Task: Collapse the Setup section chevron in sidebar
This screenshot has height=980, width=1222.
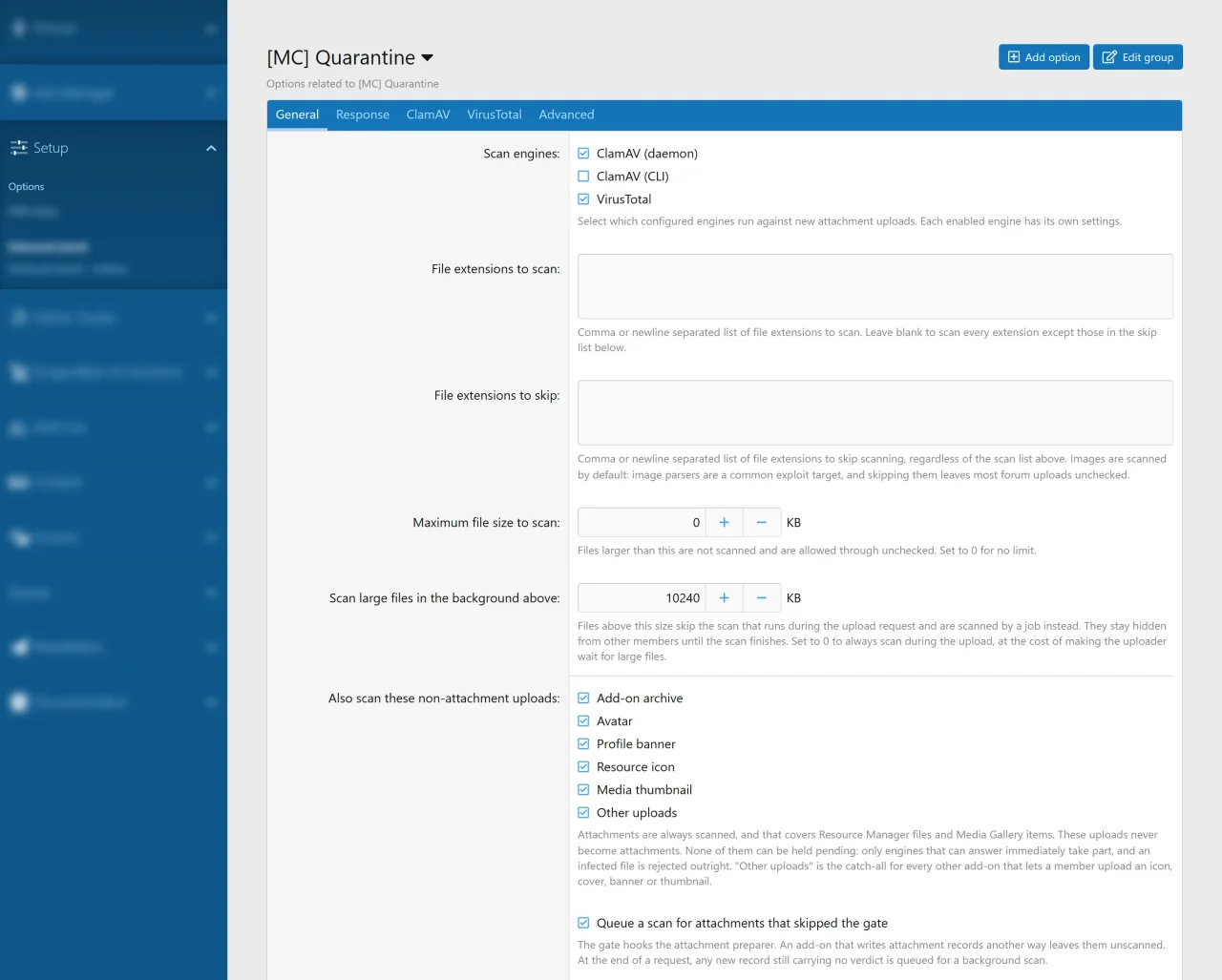Action: [x=211, y=148]
